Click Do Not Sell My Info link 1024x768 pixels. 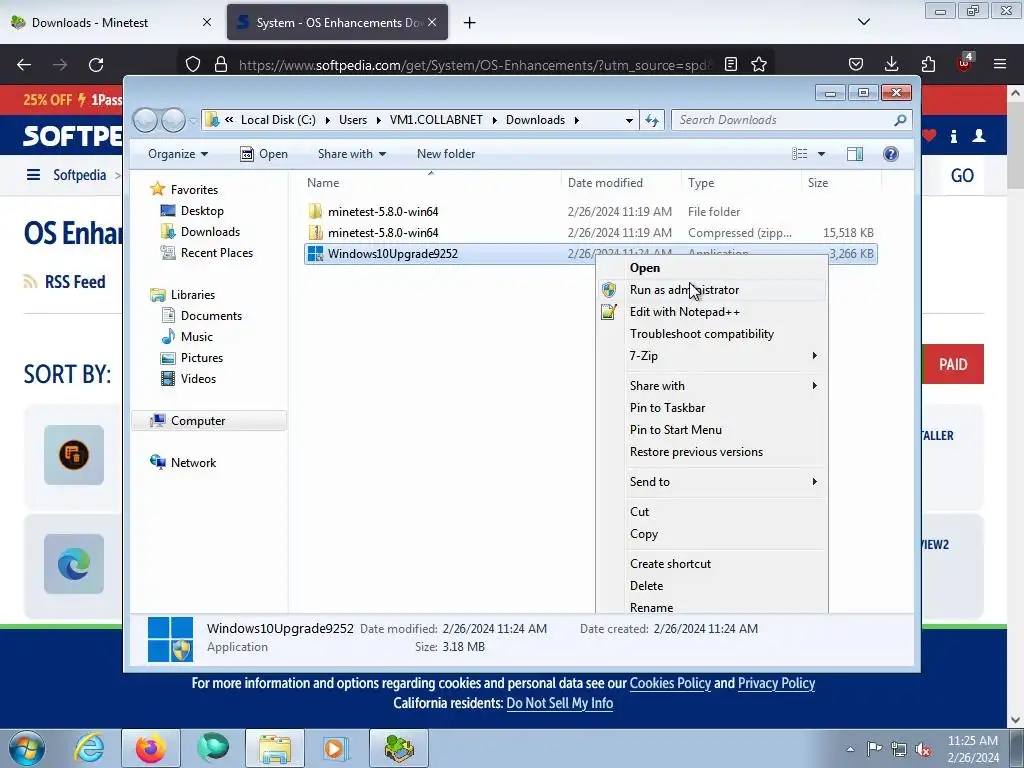(x=560, y=703)
